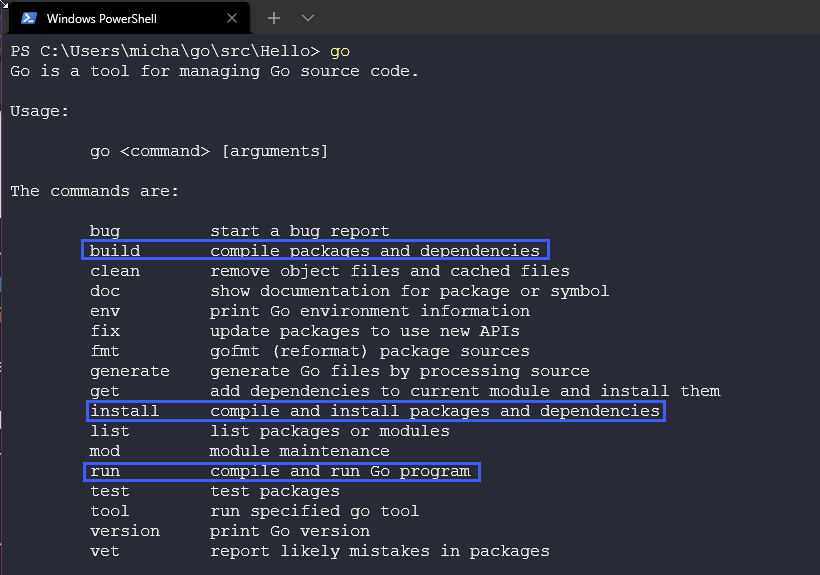Click the PowerShell icon in the tab
This screenshot has height=575, width=820.
29,18
